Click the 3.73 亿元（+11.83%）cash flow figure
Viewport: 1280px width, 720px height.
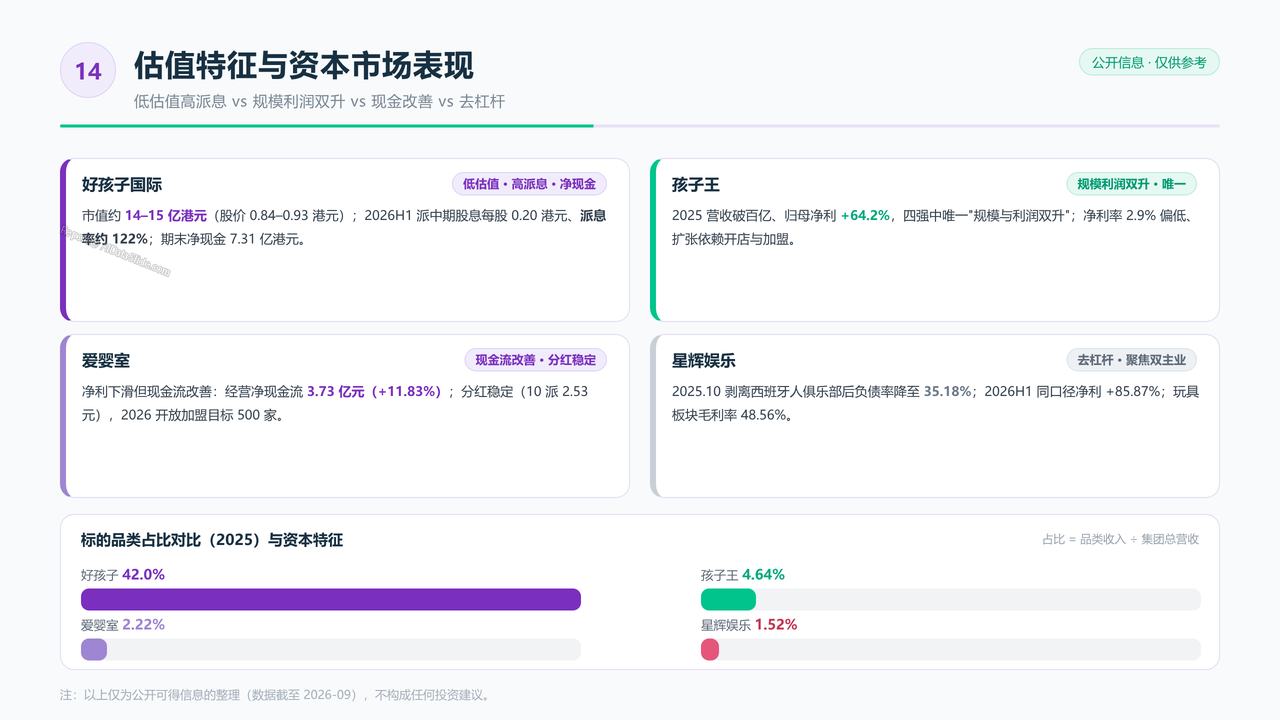pyautogui.click(x=375, y=391)
